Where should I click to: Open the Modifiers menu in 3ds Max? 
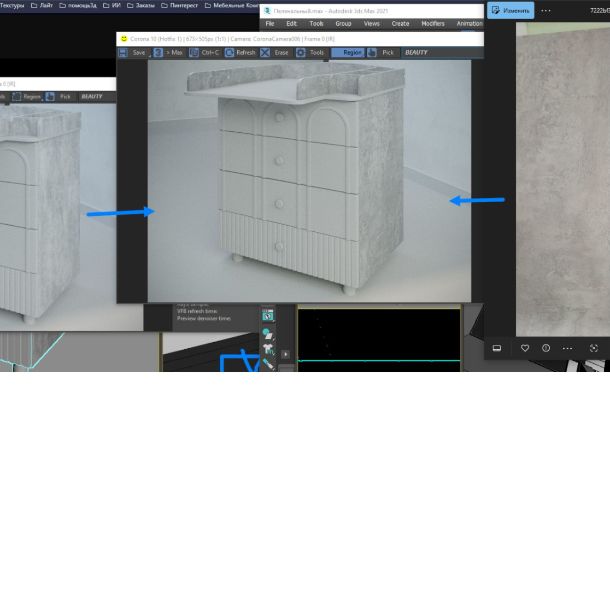pyautogui.click(x=432, y=23)
